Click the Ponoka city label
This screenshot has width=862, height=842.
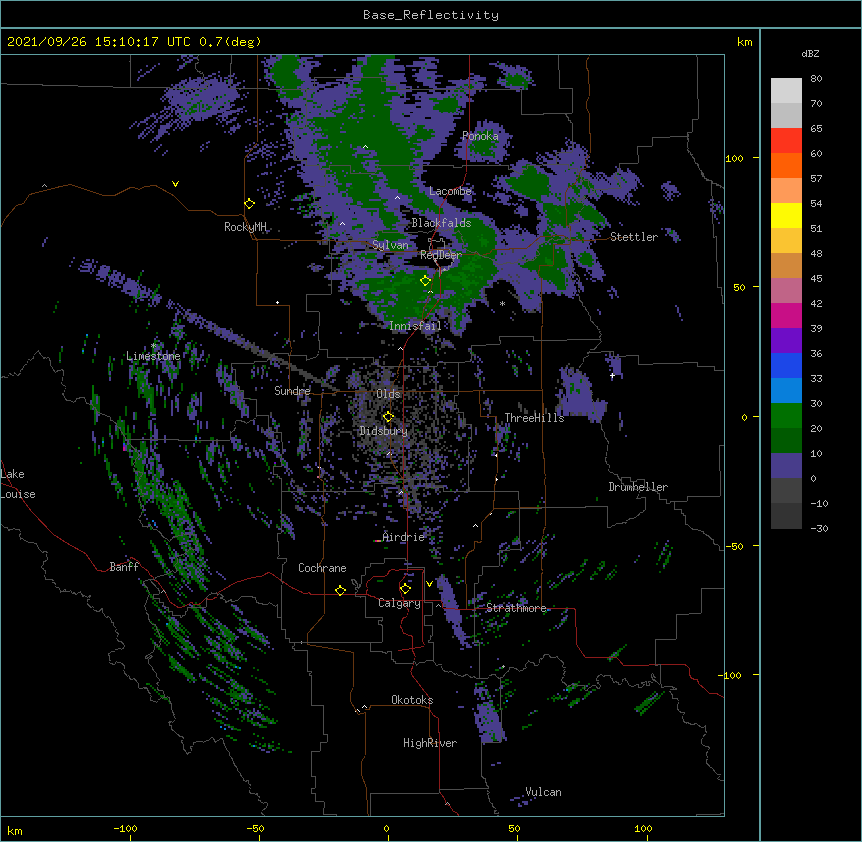pyautogui.click(x=480, y=136)
